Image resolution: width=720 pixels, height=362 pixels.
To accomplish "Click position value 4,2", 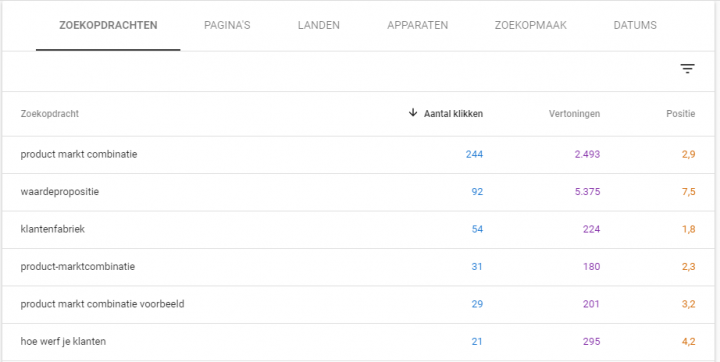I will coord(688,341).
